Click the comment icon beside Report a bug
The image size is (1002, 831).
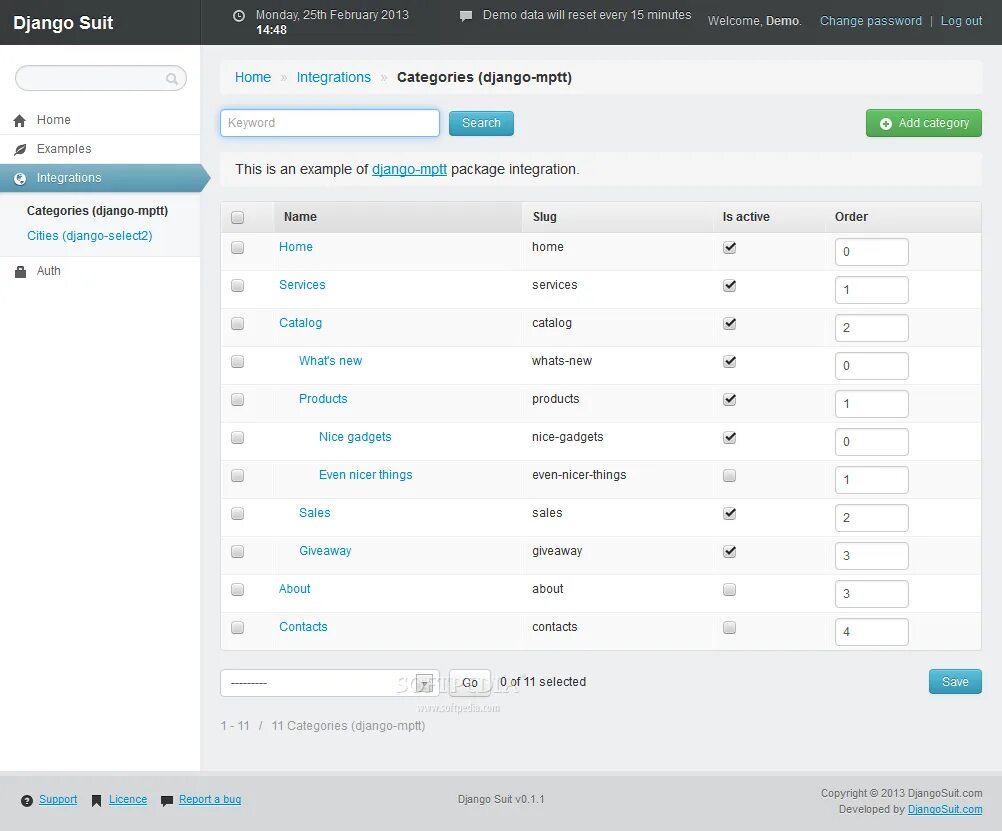point(167,801)
